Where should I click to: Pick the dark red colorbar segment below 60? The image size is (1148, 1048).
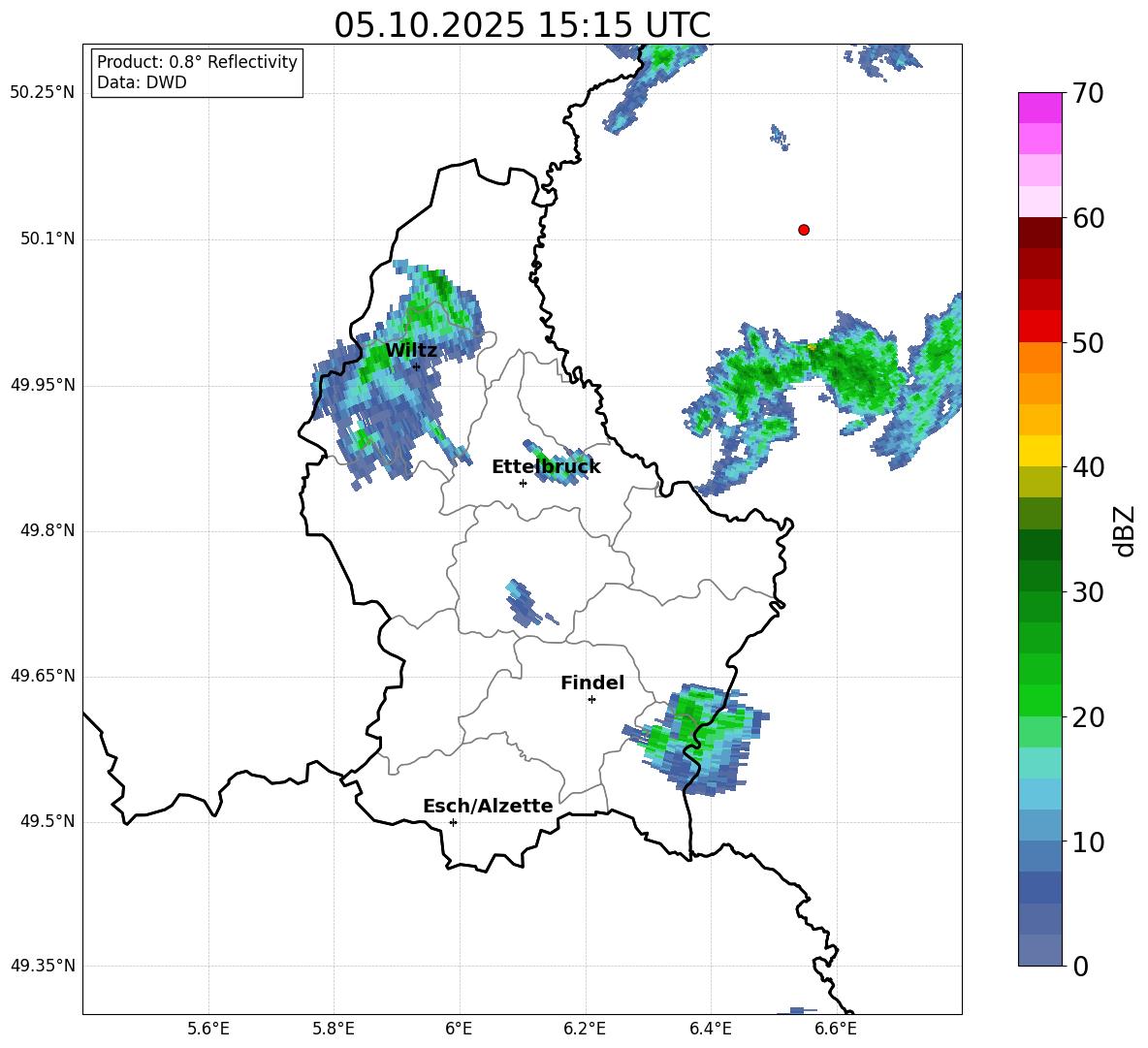1039,233
